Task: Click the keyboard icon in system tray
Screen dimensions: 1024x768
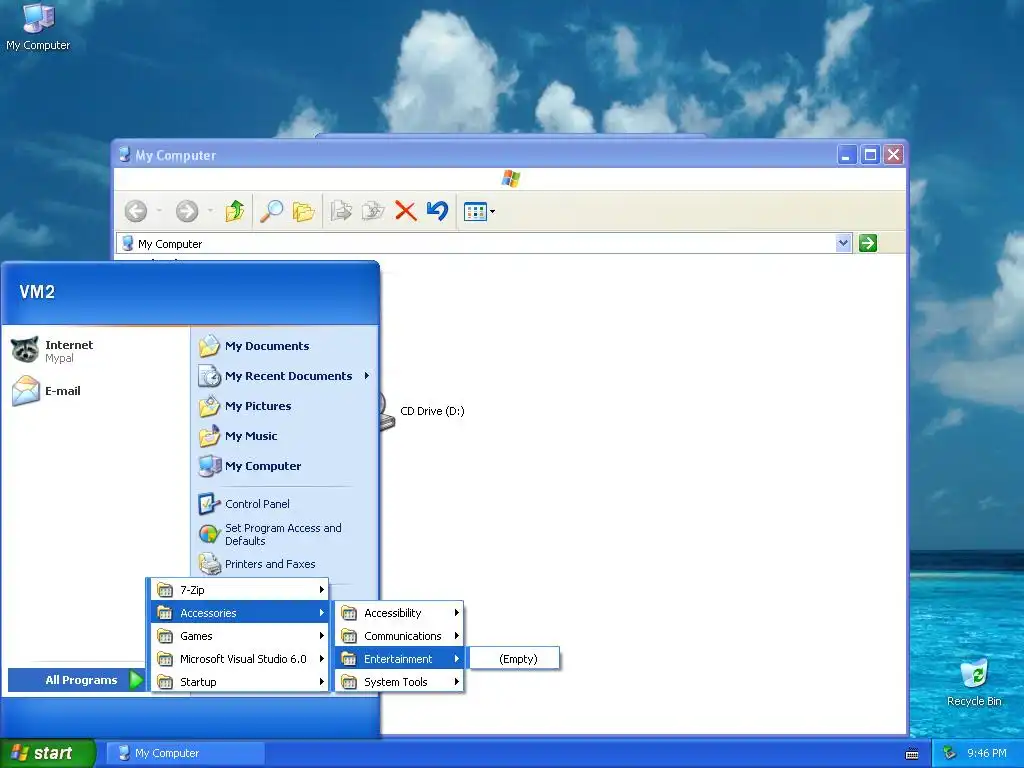Action: click(912, 754)
